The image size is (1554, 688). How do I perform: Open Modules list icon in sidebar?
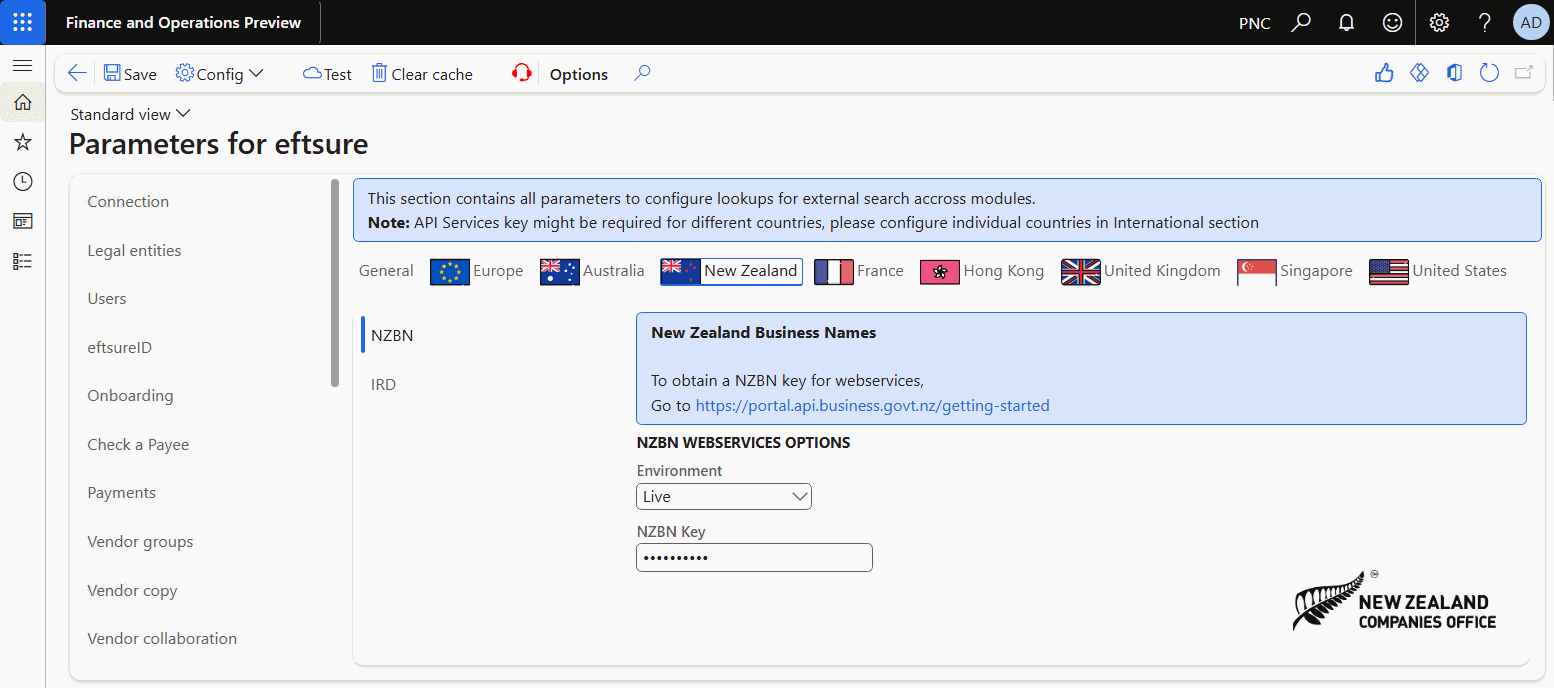tap(22, 261)
